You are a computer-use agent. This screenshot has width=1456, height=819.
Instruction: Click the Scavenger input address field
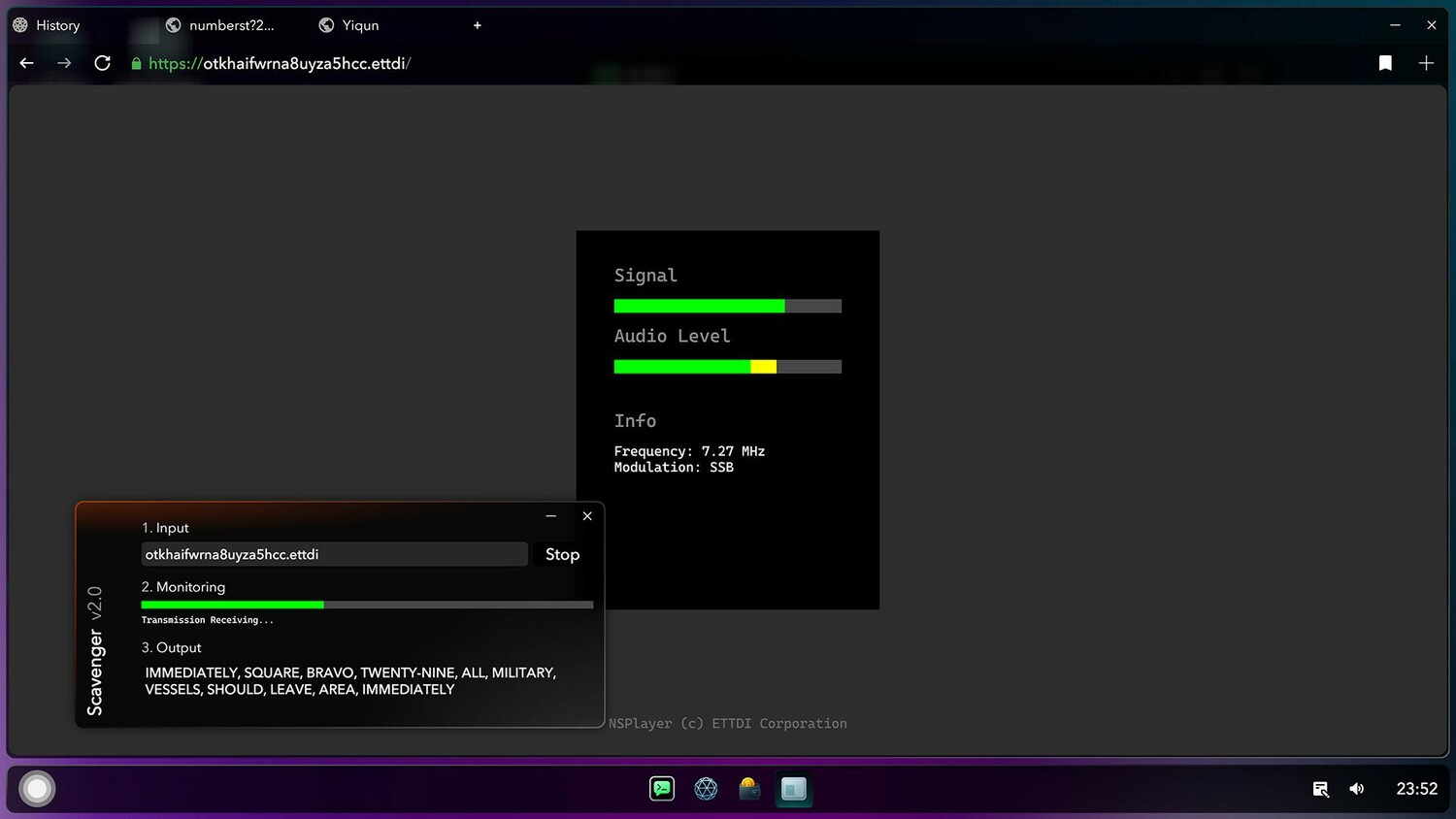point(334,554)
